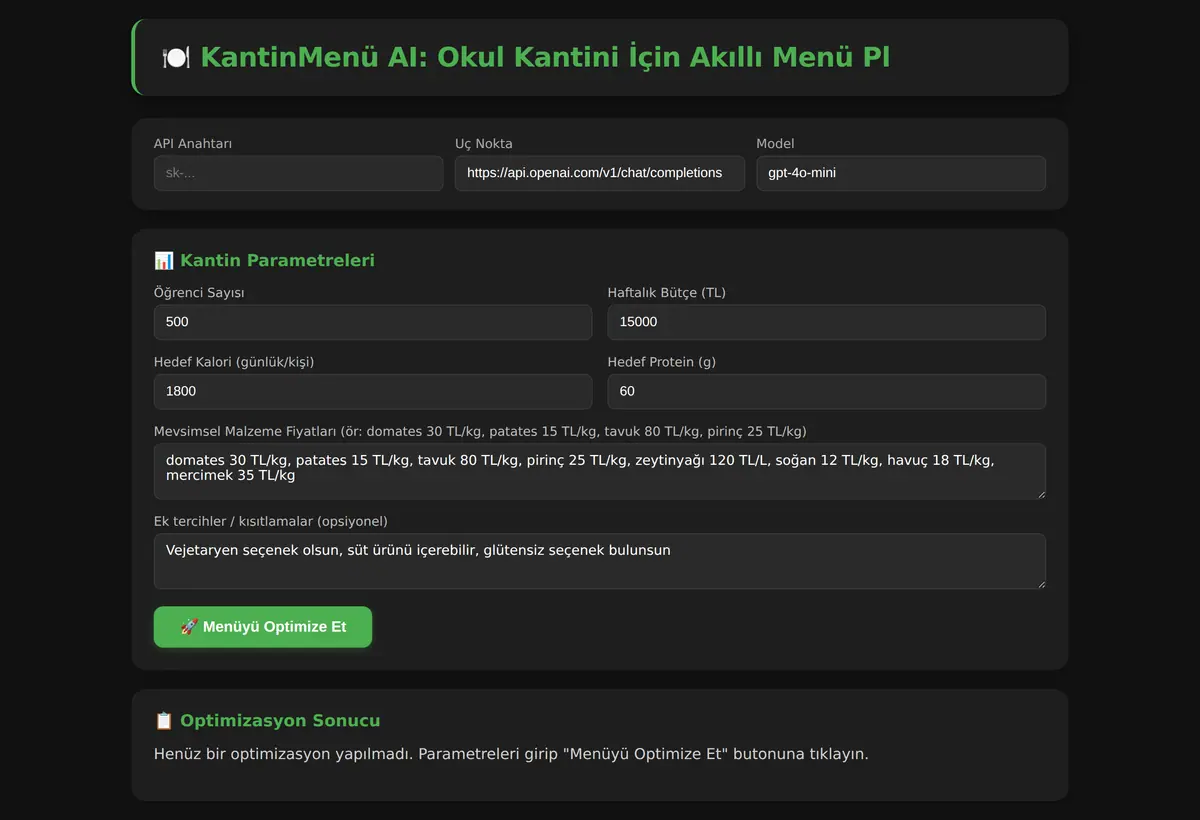The height and width of the screenshot is (820, 1200).
Task: Click the Uç Nokta label
Action: pyautogui.click(x=484, y=144)
